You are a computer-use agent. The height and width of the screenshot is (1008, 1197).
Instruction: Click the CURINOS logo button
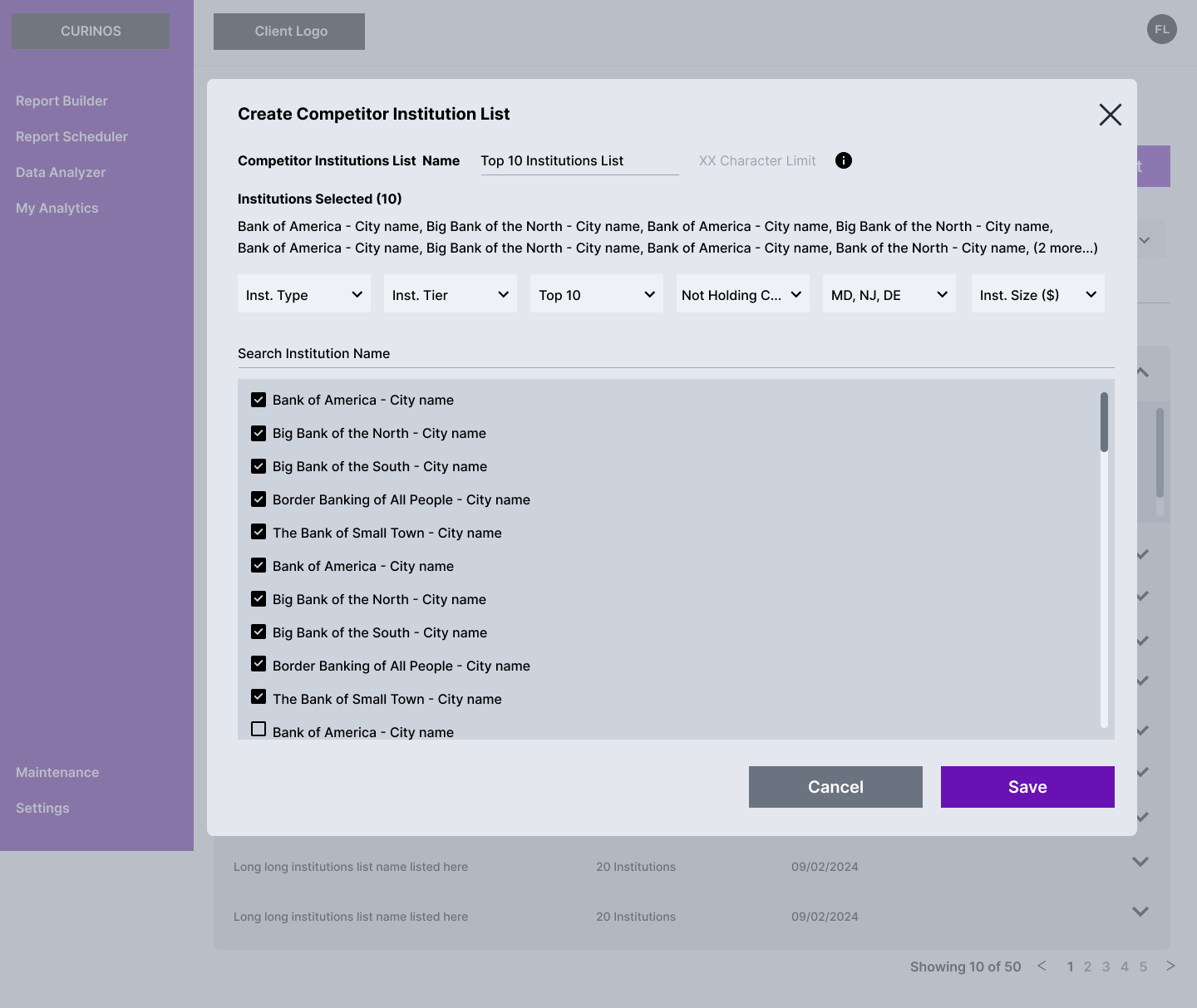point(91,31)
